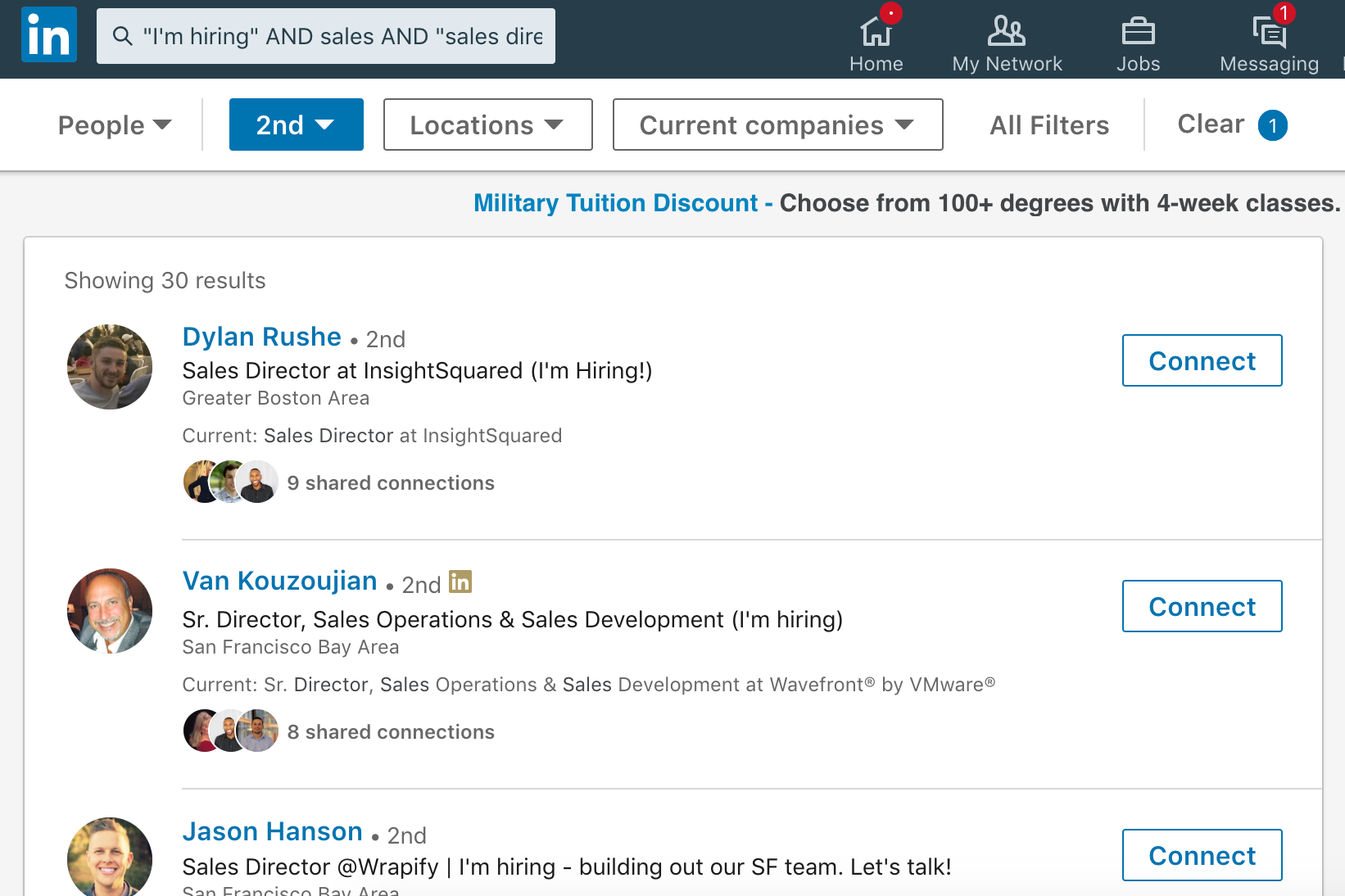This screenshot has height=896, width=1345.
Task: Connect with Van Kouzoujian
Action: click(x=1202, y=606)
